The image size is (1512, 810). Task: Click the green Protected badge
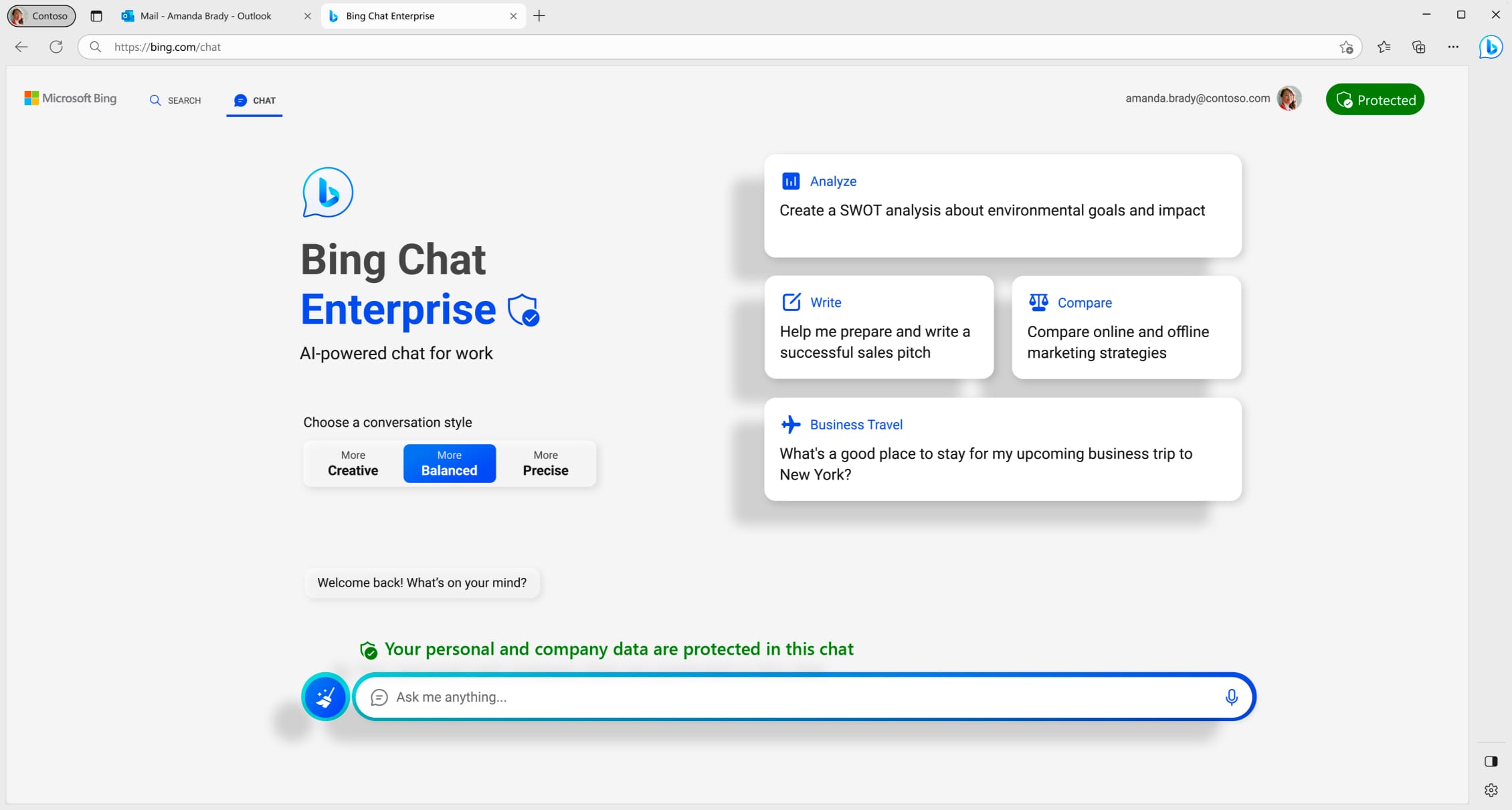(1375, 100)
